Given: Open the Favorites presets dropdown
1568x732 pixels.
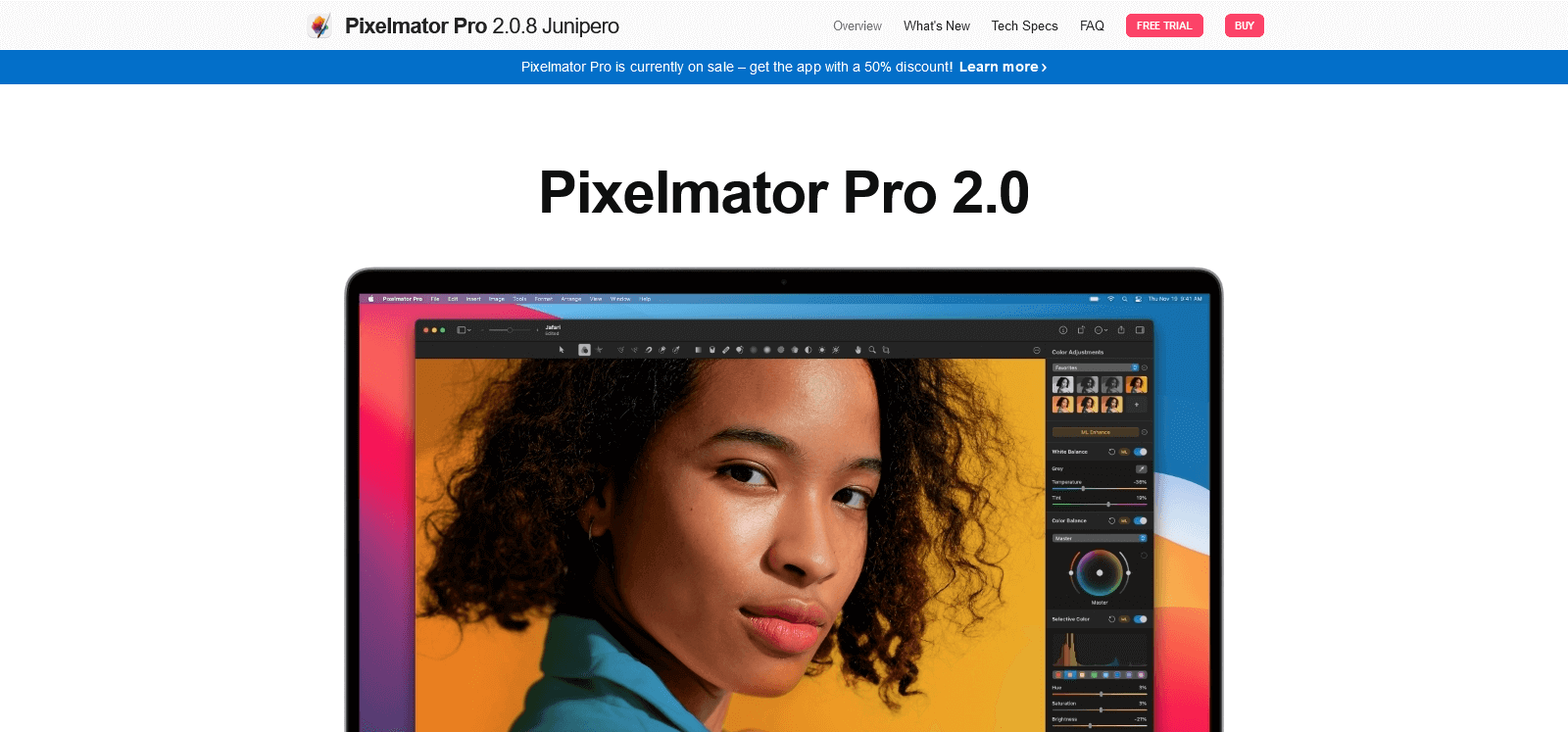Looking at the screenshot, I should tap(1096, 367).
